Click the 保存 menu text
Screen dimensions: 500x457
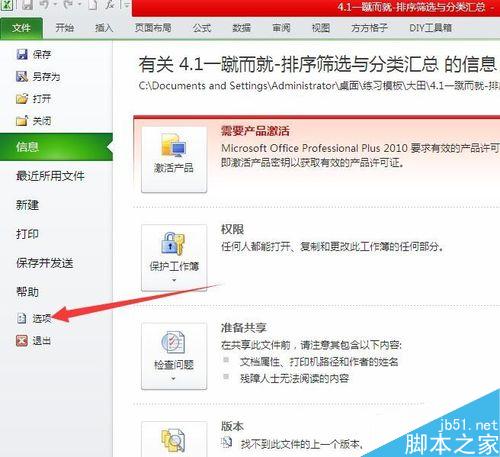click(x=42, y=54)
